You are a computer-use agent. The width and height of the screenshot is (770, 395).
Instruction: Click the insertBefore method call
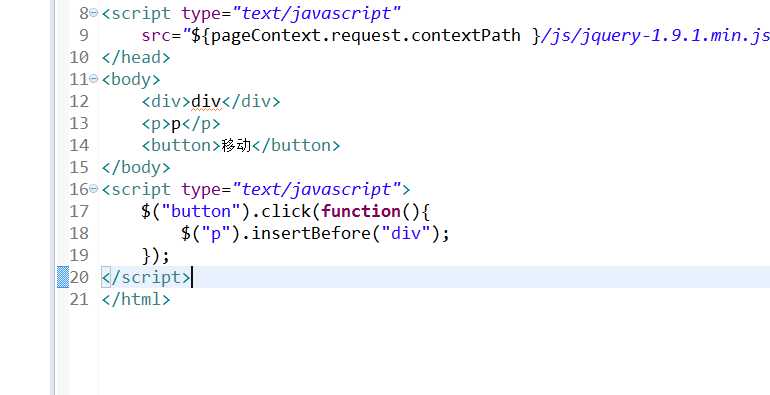pos(311,233)
